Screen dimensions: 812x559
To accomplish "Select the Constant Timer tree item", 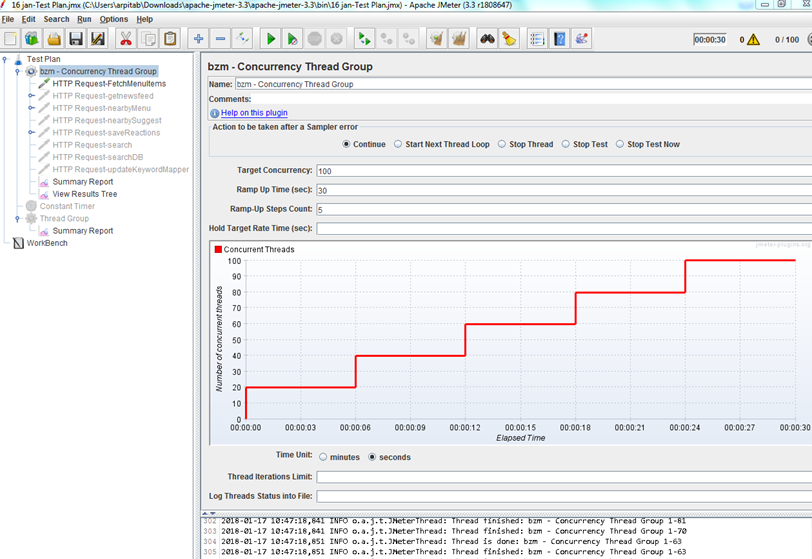I will pos(67,206).
